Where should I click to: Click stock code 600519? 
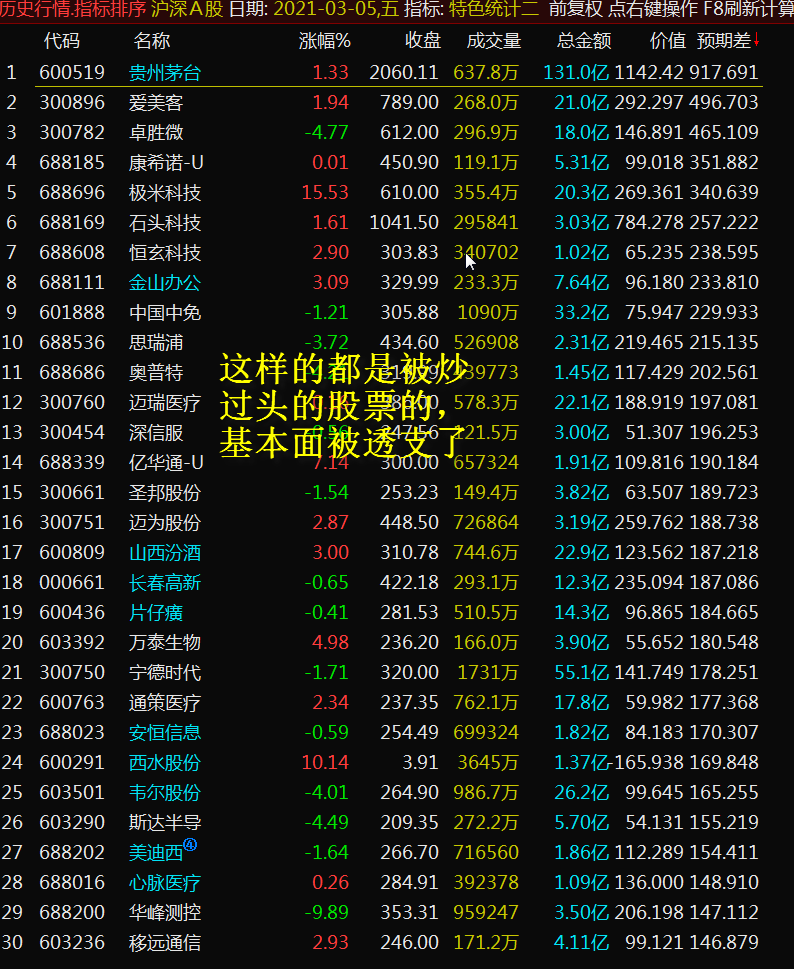(72, 72)
